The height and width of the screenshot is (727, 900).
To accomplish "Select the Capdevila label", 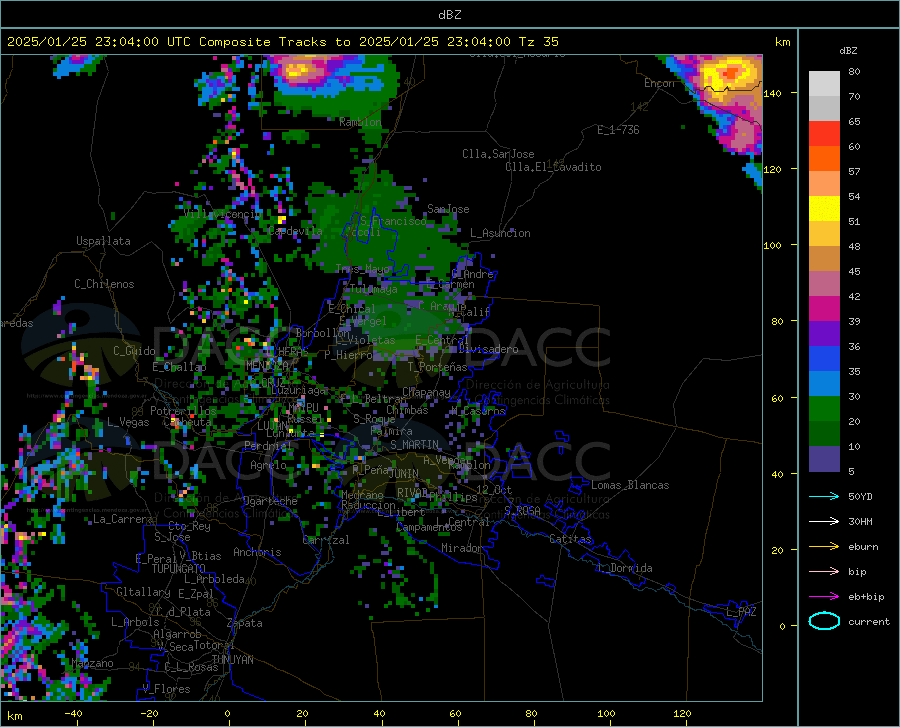I will (x=295, y=231).
